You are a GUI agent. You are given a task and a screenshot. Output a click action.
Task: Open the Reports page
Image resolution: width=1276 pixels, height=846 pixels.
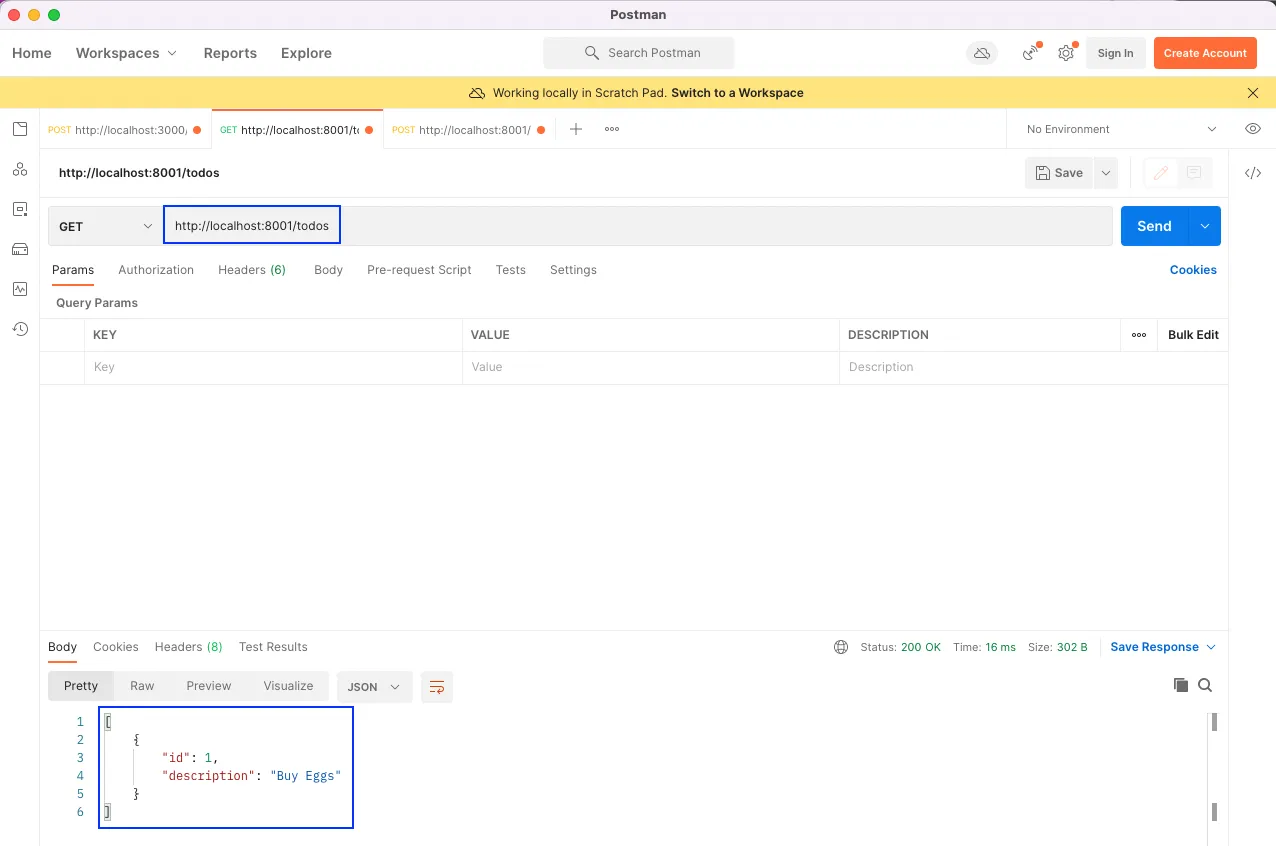pyautogui.click(x=230, y=53)
